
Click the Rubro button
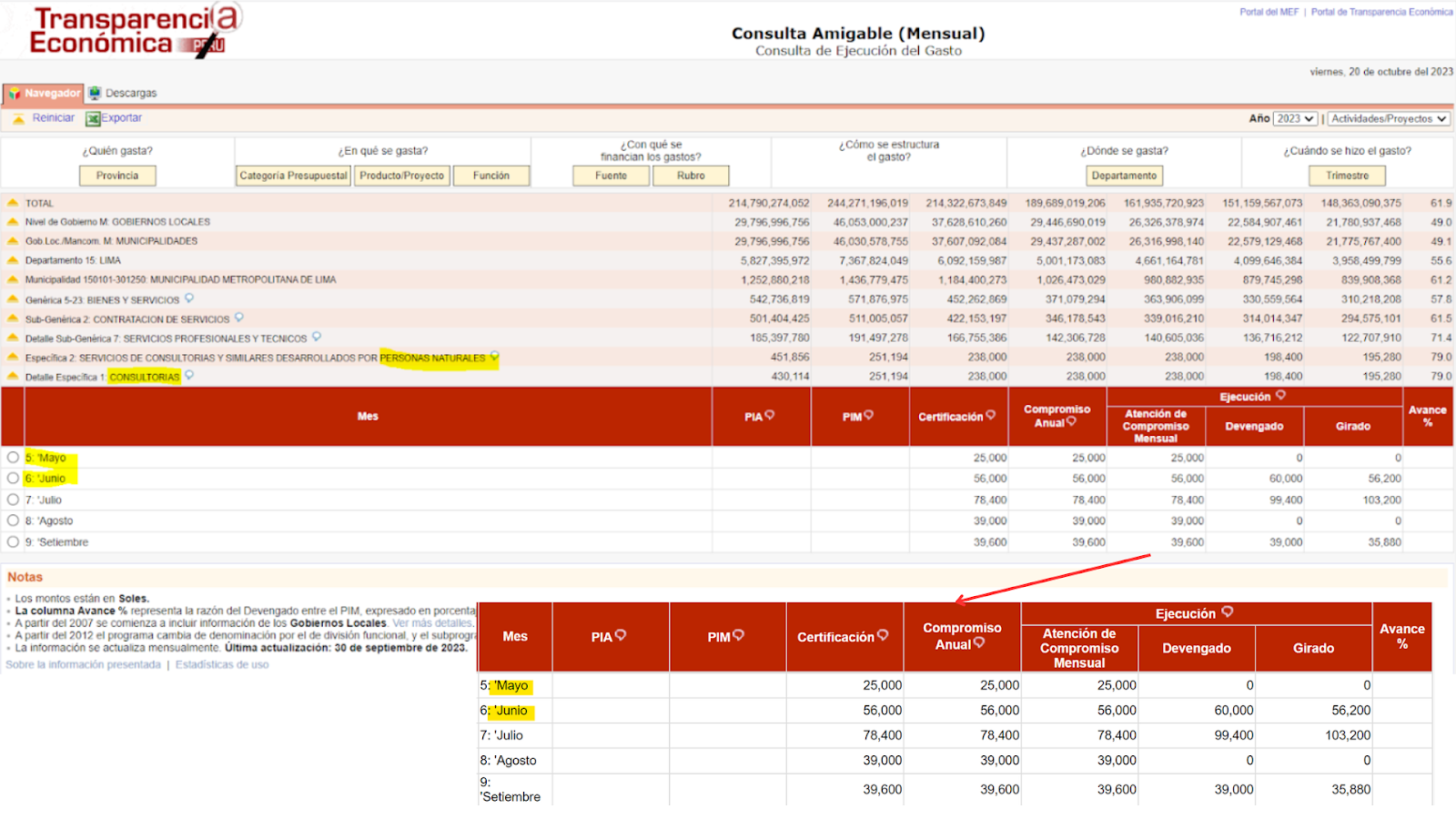(x=691, y=176)
